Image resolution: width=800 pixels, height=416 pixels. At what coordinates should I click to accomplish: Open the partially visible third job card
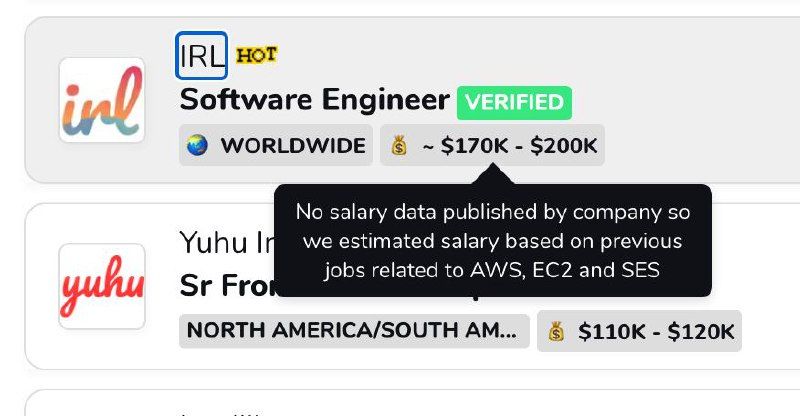[x=400, y=405]
